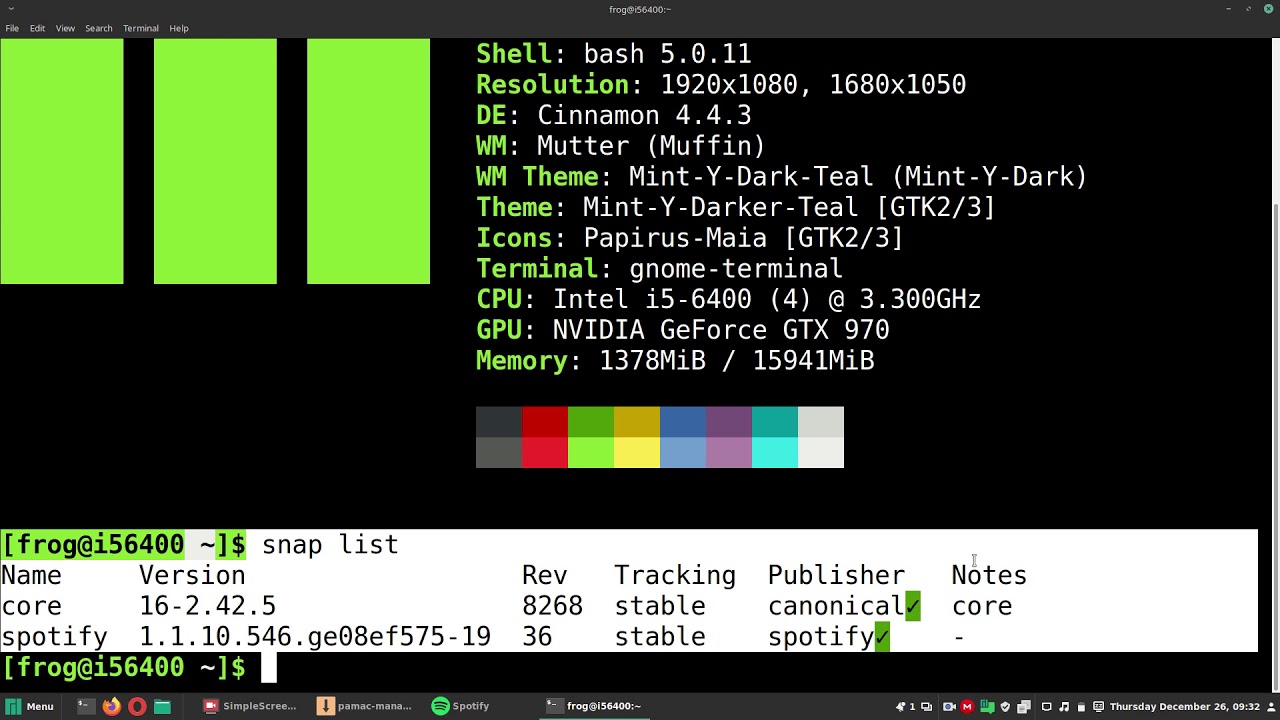Open the Help menu
1280x720 pixels.
pyautogui.click(x=179, y=28)
